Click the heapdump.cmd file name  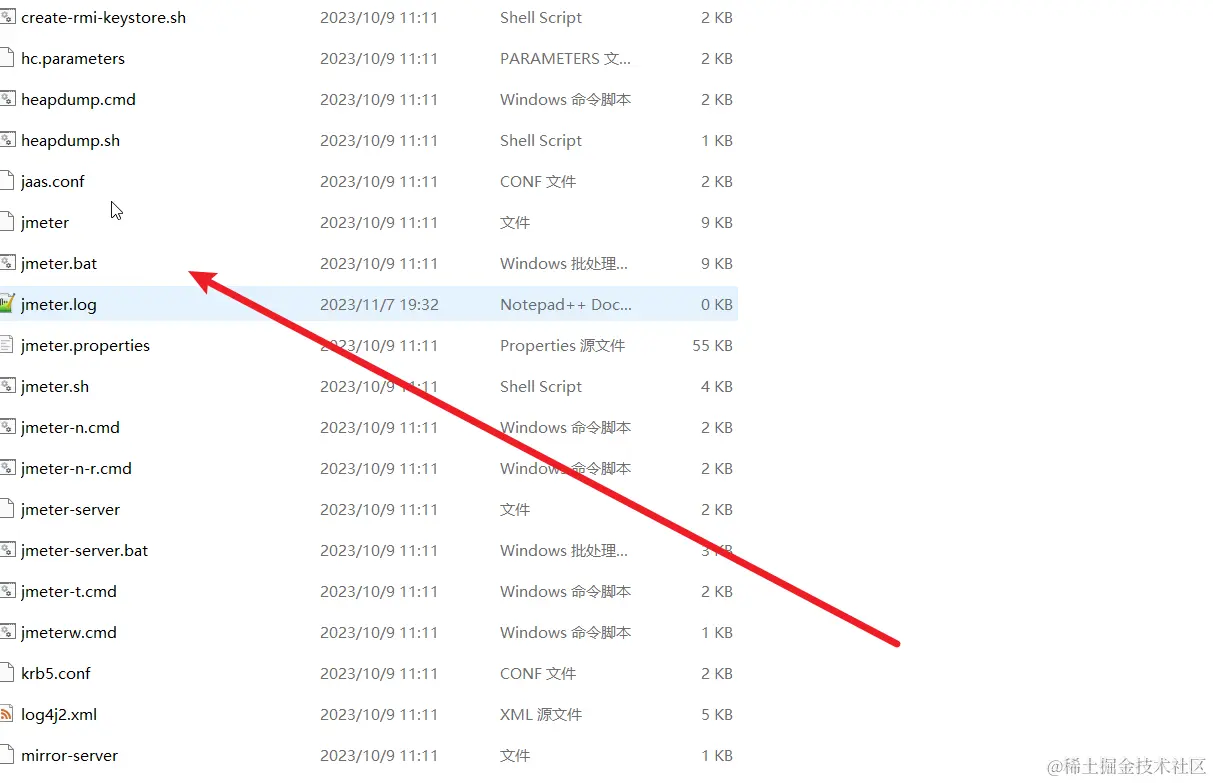78,100
